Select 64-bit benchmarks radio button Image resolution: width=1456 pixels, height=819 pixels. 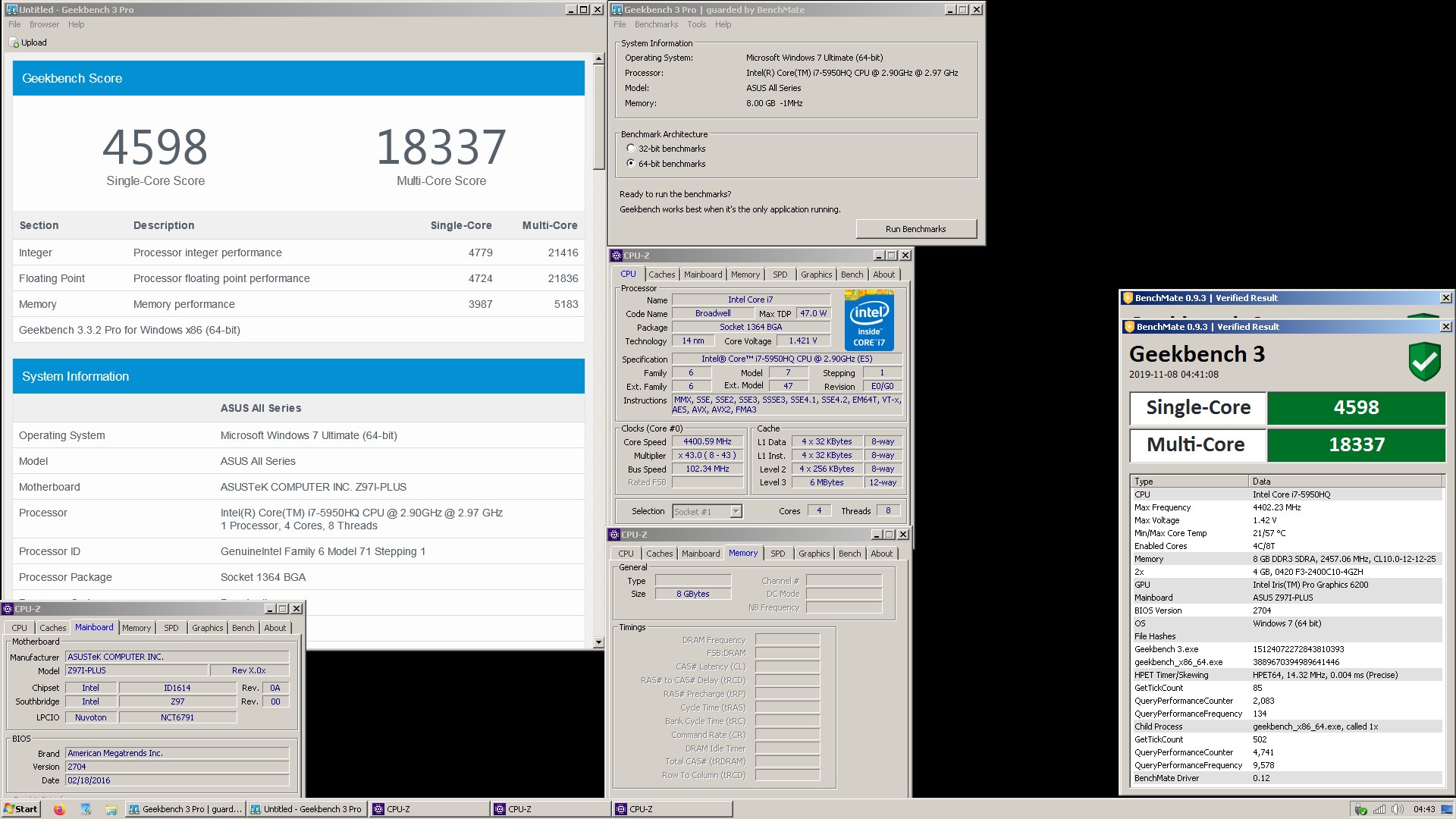click(x=630, y=164)
